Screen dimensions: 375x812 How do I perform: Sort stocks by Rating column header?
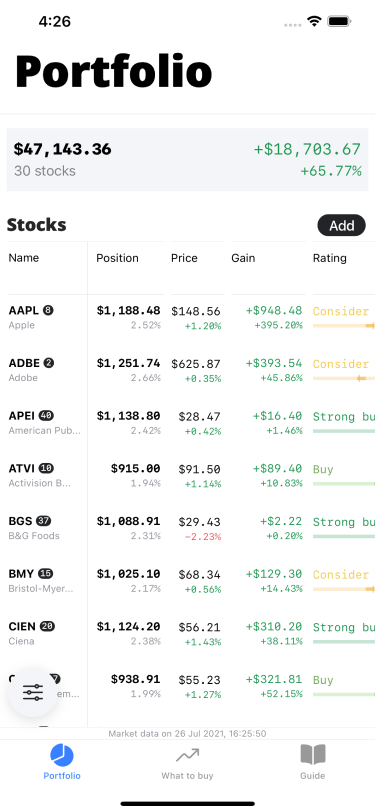[x=329, y=258]
